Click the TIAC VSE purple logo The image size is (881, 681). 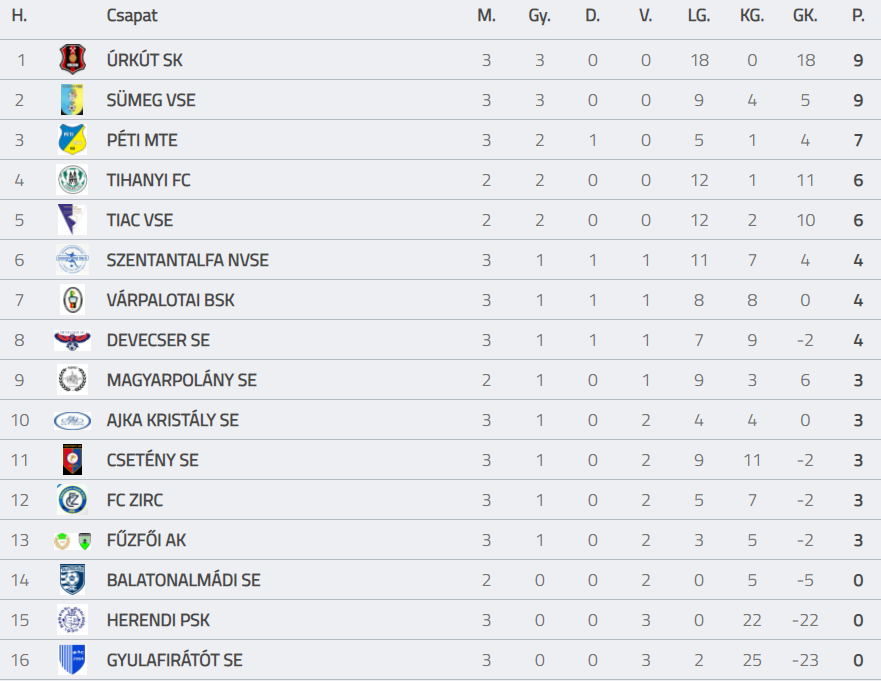(x=72, y=220)
